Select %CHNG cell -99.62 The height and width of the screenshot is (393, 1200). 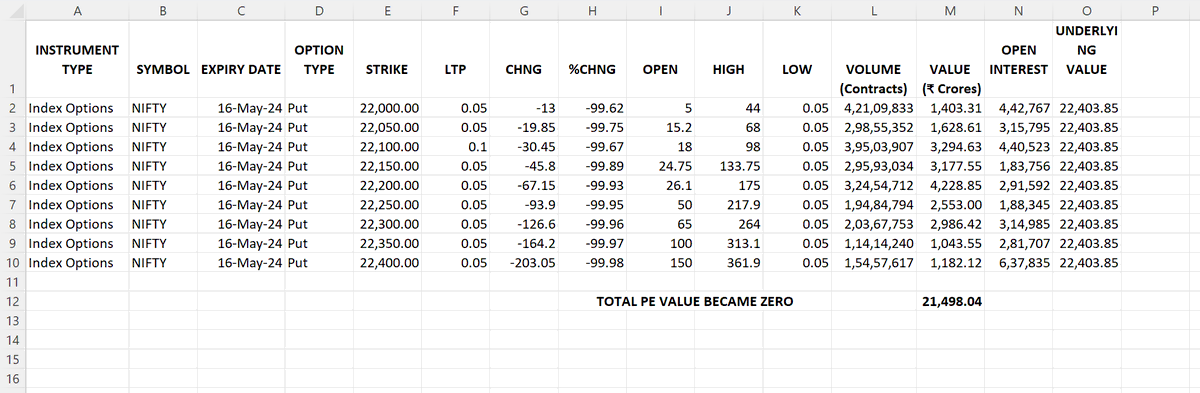(x=592, y=108)
